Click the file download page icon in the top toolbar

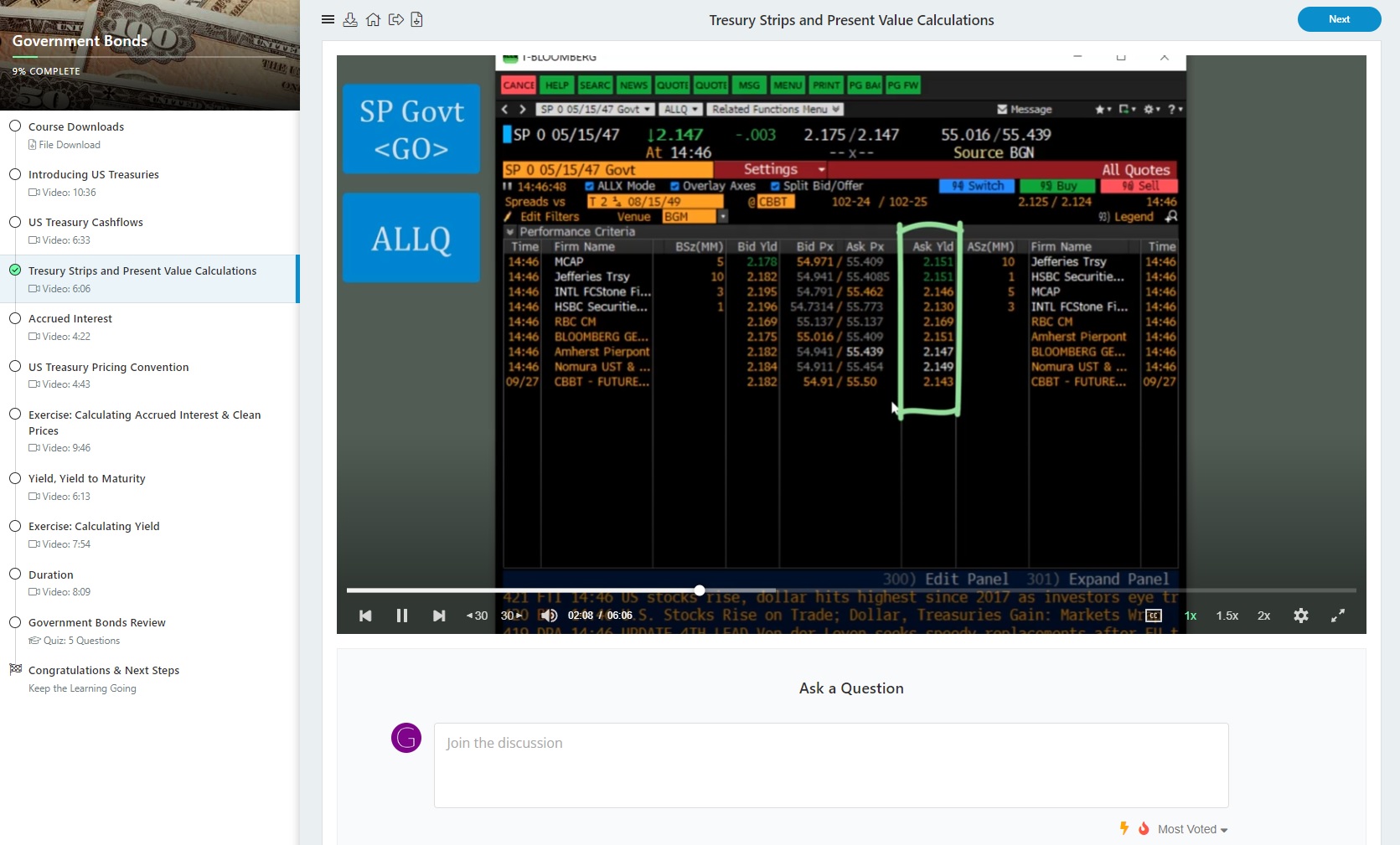(416, 19)
